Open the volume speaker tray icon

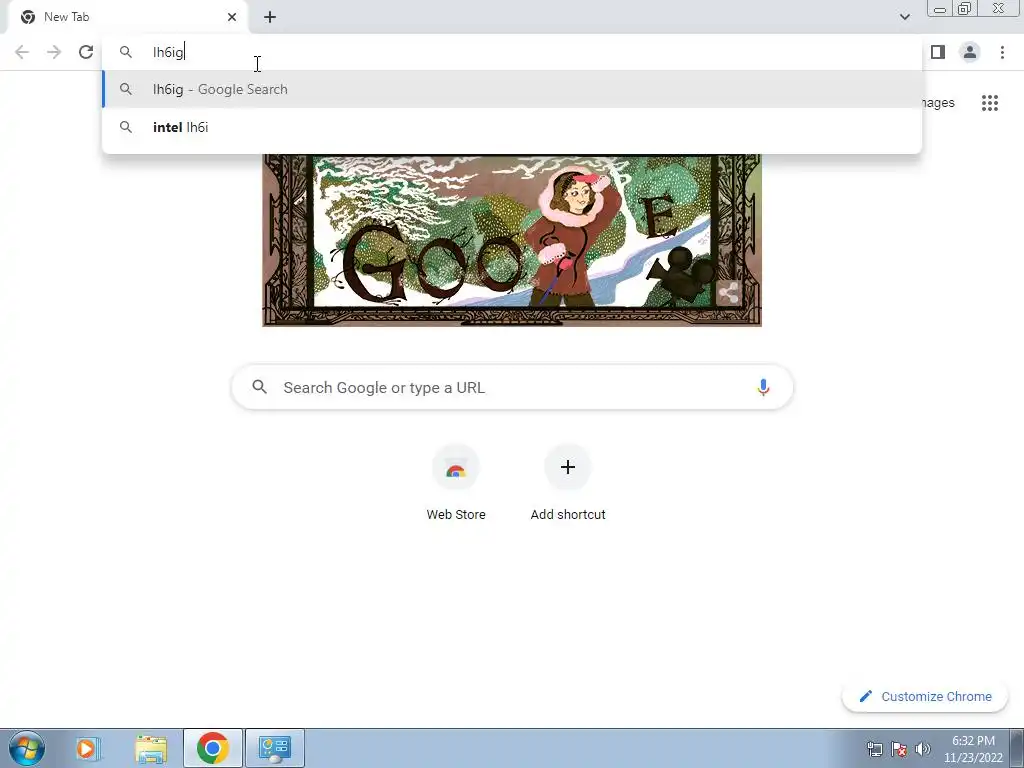923,749
